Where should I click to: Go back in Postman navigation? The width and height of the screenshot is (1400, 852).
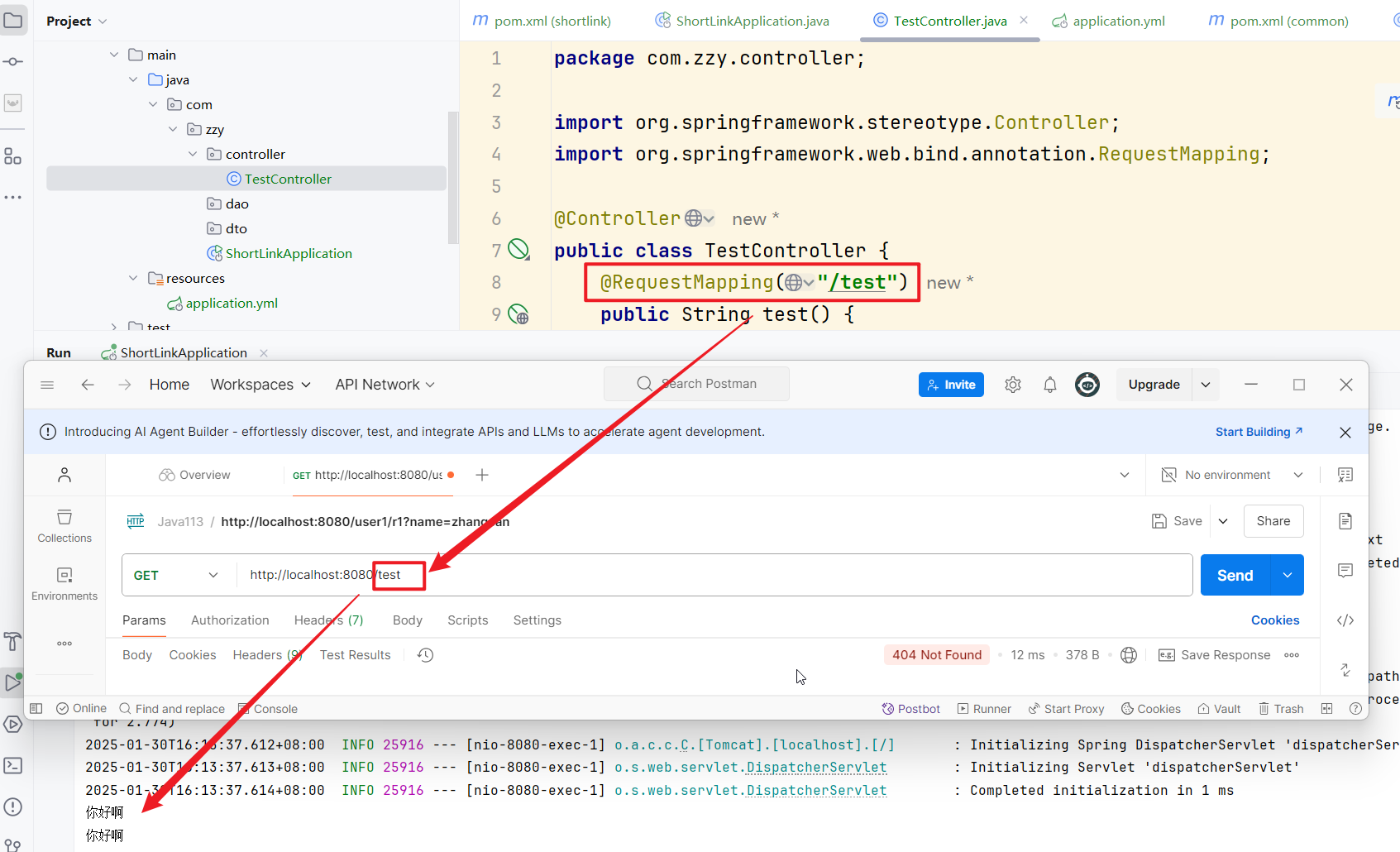88,385
